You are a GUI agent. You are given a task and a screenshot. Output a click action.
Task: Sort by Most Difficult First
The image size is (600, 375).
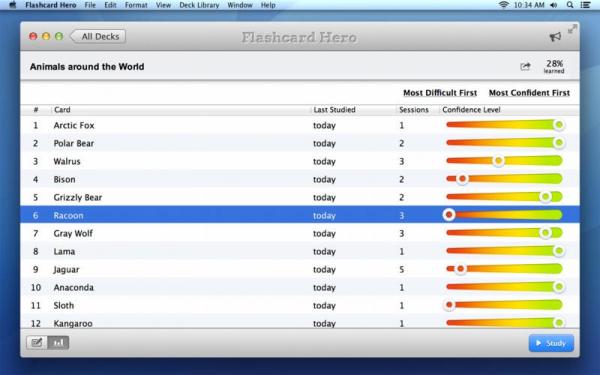click(440, 93)
